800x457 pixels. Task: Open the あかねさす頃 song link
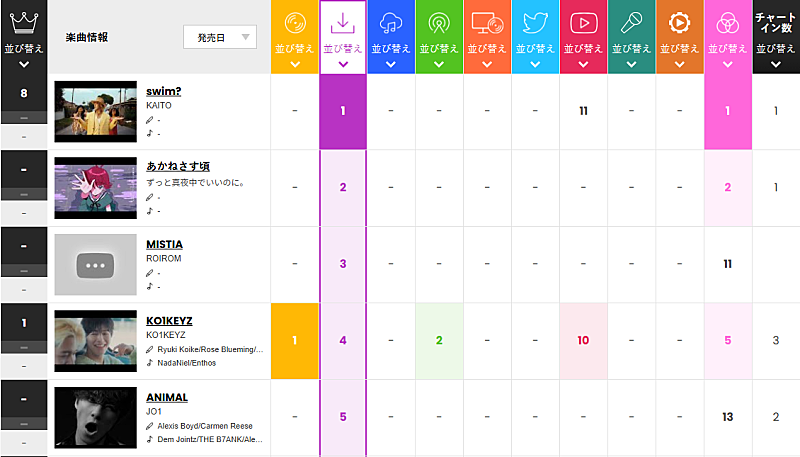click(178, 166)
